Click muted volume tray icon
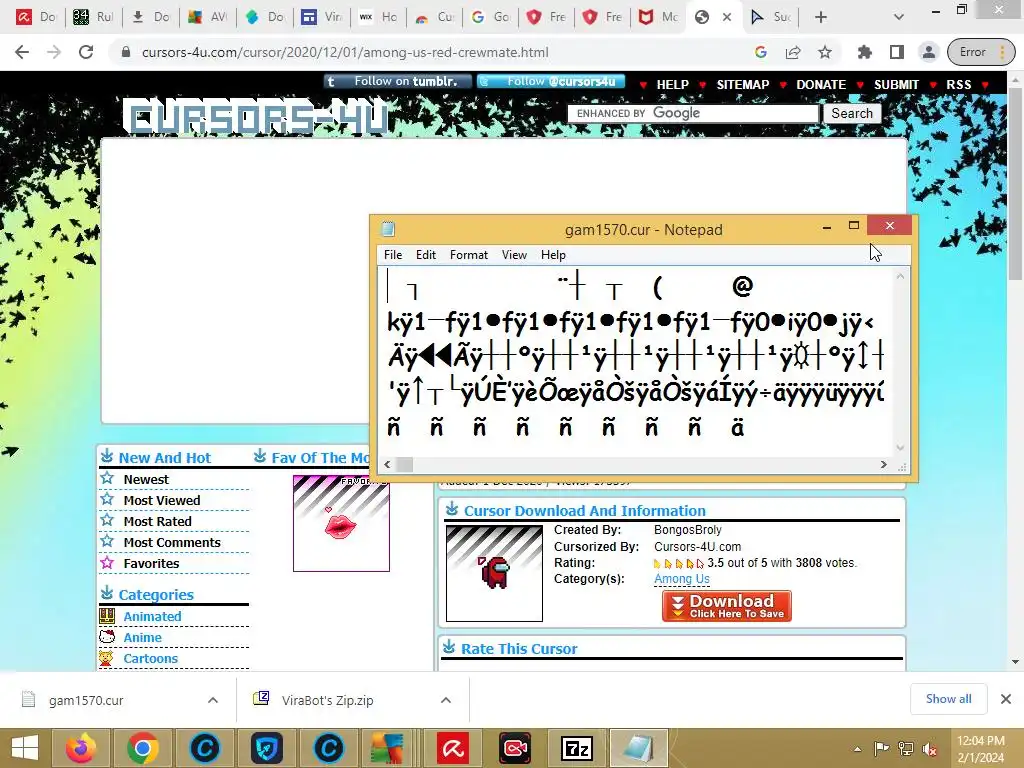 [930, 749]
